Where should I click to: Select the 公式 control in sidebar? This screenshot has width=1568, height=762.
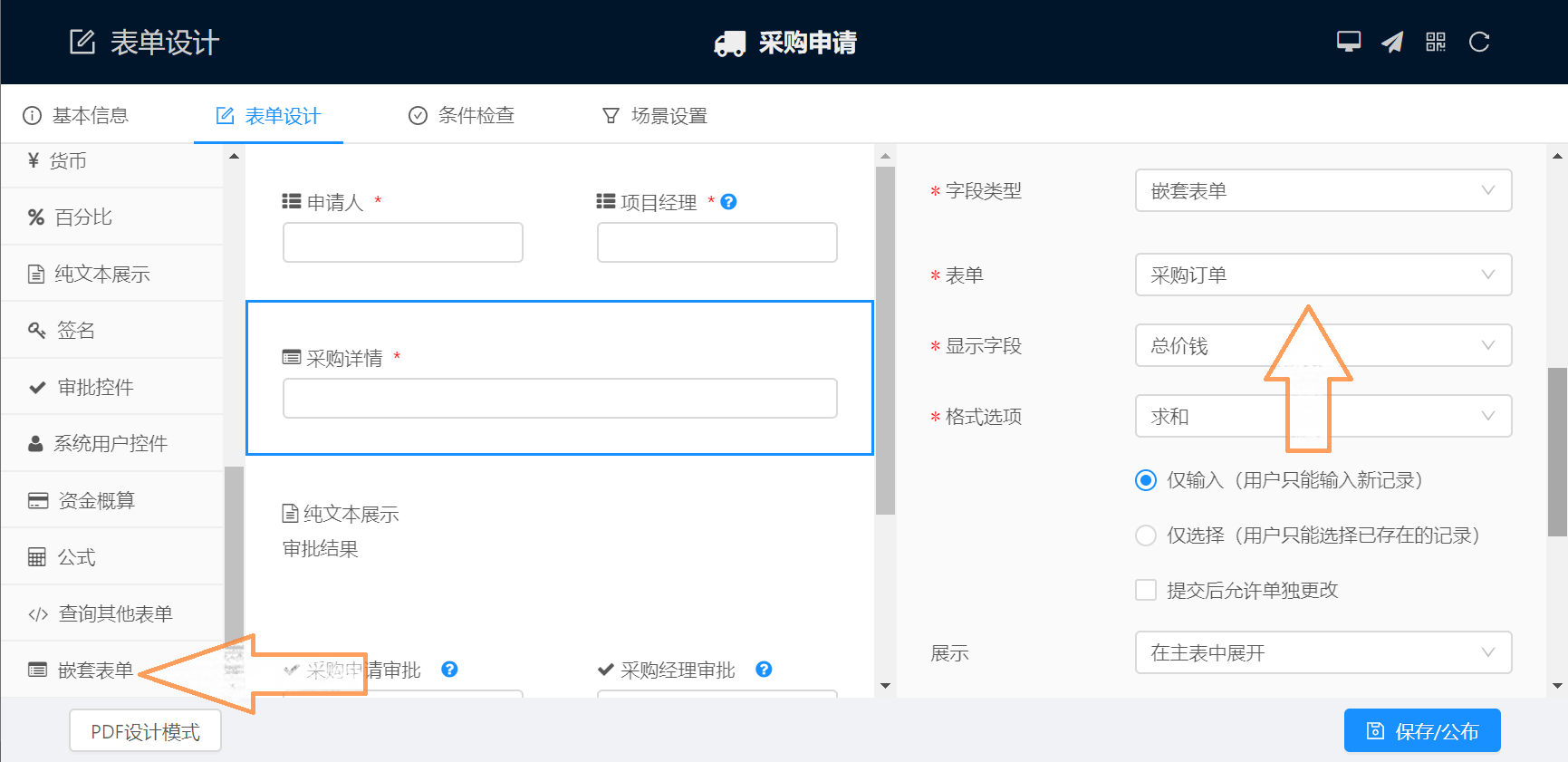76,557
